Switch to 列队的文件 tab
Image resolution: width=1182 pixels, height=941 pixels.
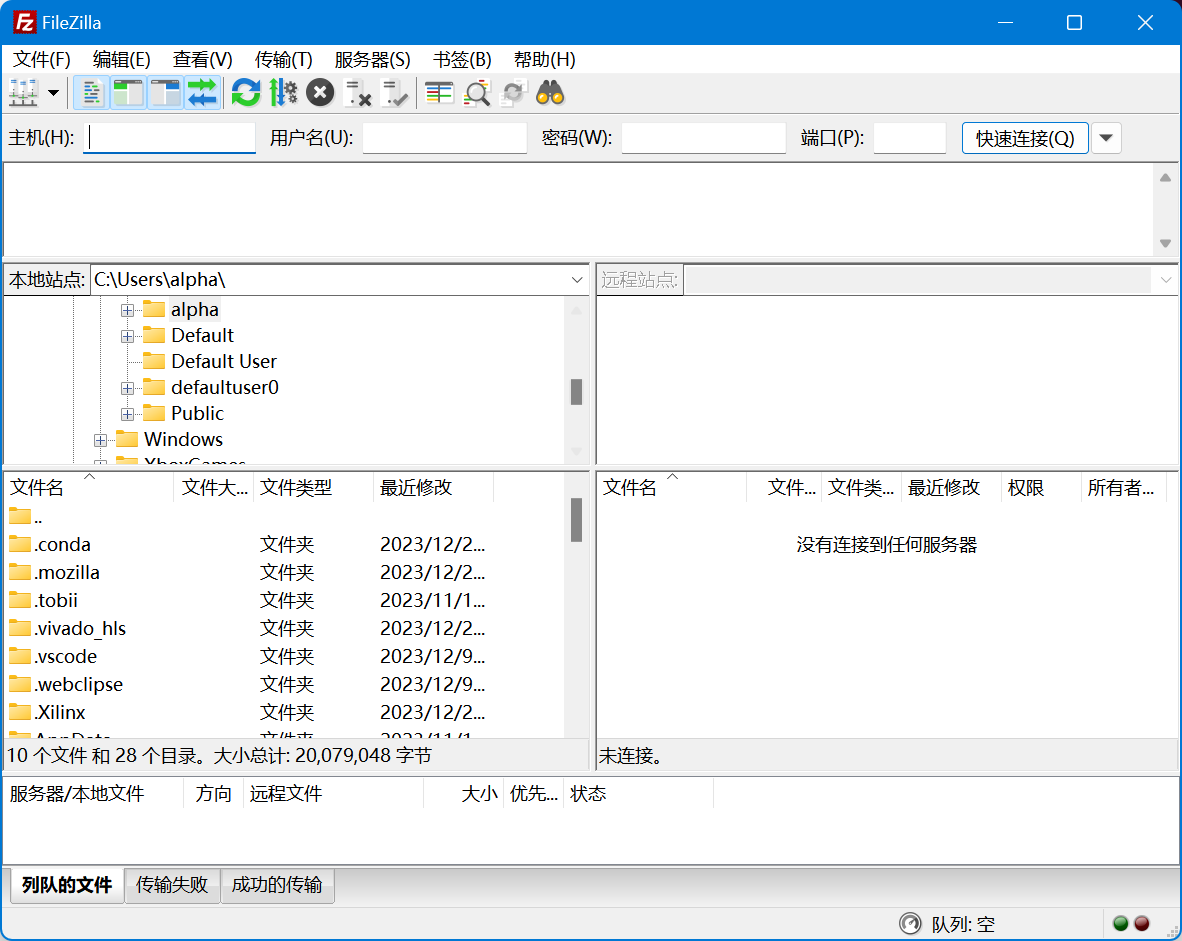tap(67, 884)
